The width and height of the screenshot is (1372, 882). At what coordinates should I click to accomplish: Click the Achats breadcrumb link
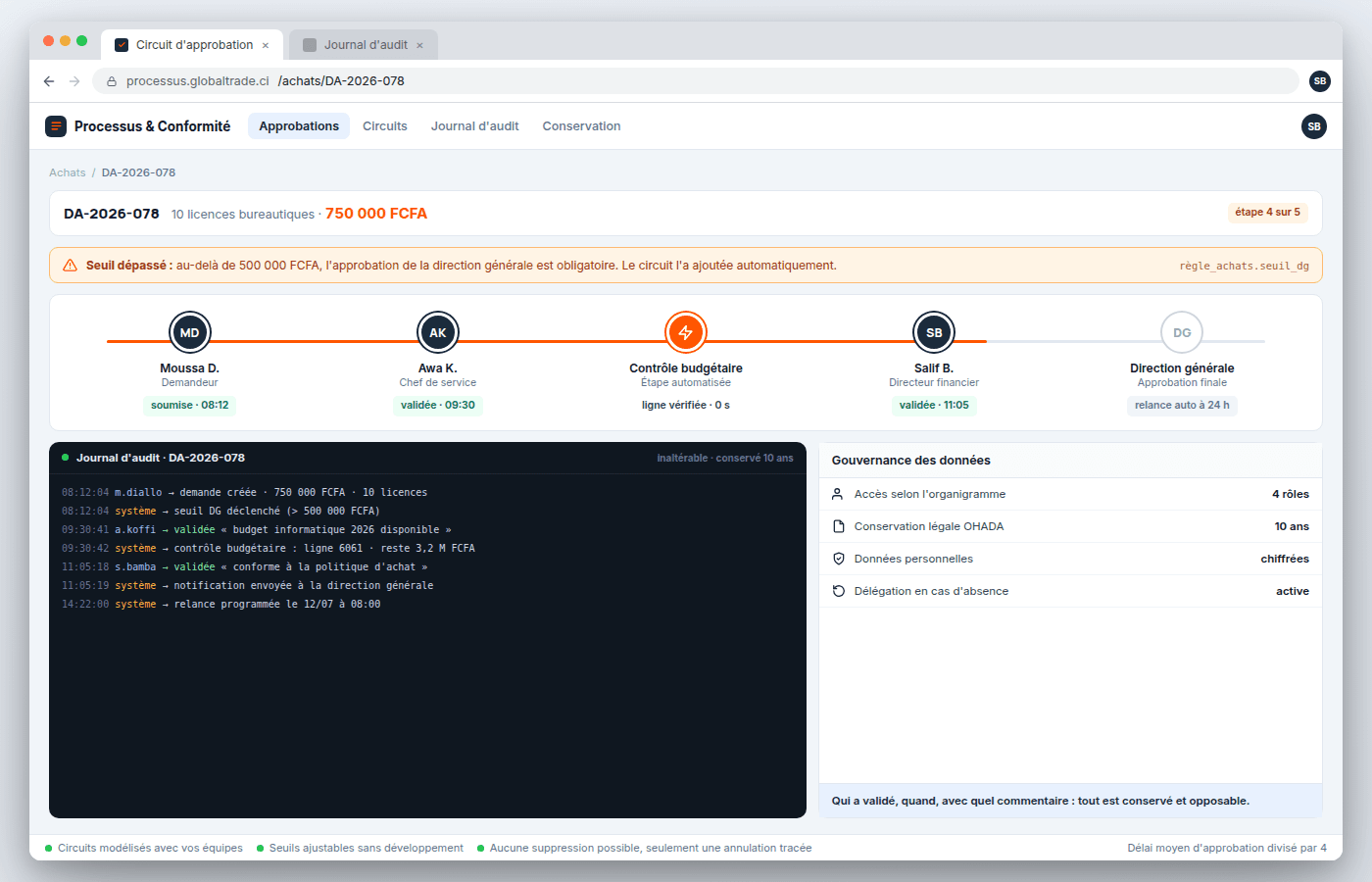[68, 172]
